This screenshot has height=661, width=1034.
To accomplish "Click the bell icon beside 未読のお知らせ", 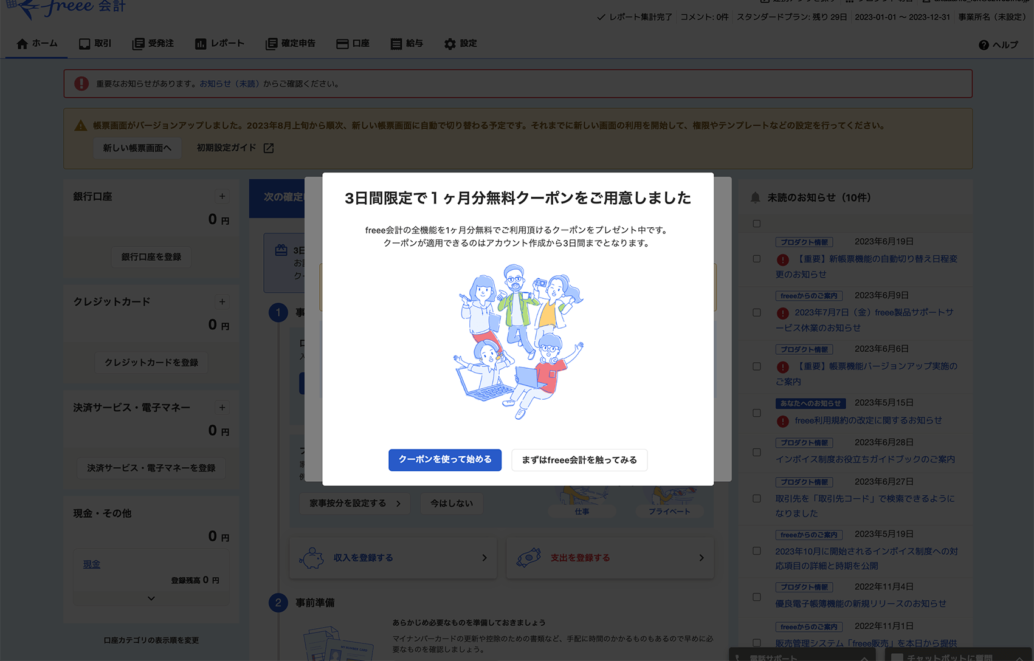I will (756, 197).
